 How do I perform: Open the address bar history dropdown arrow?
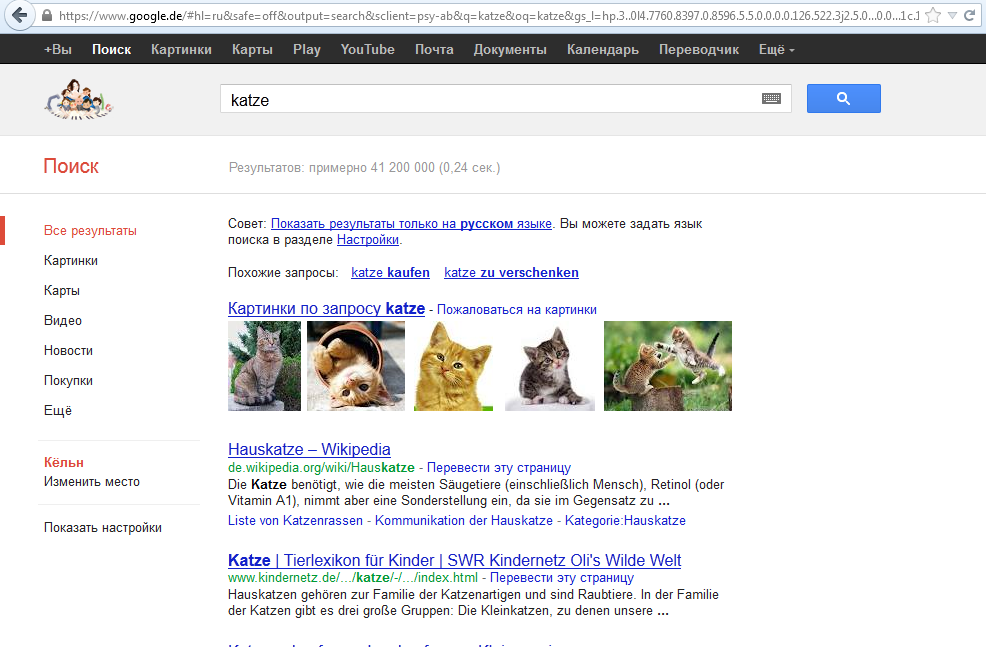[953, 16]
